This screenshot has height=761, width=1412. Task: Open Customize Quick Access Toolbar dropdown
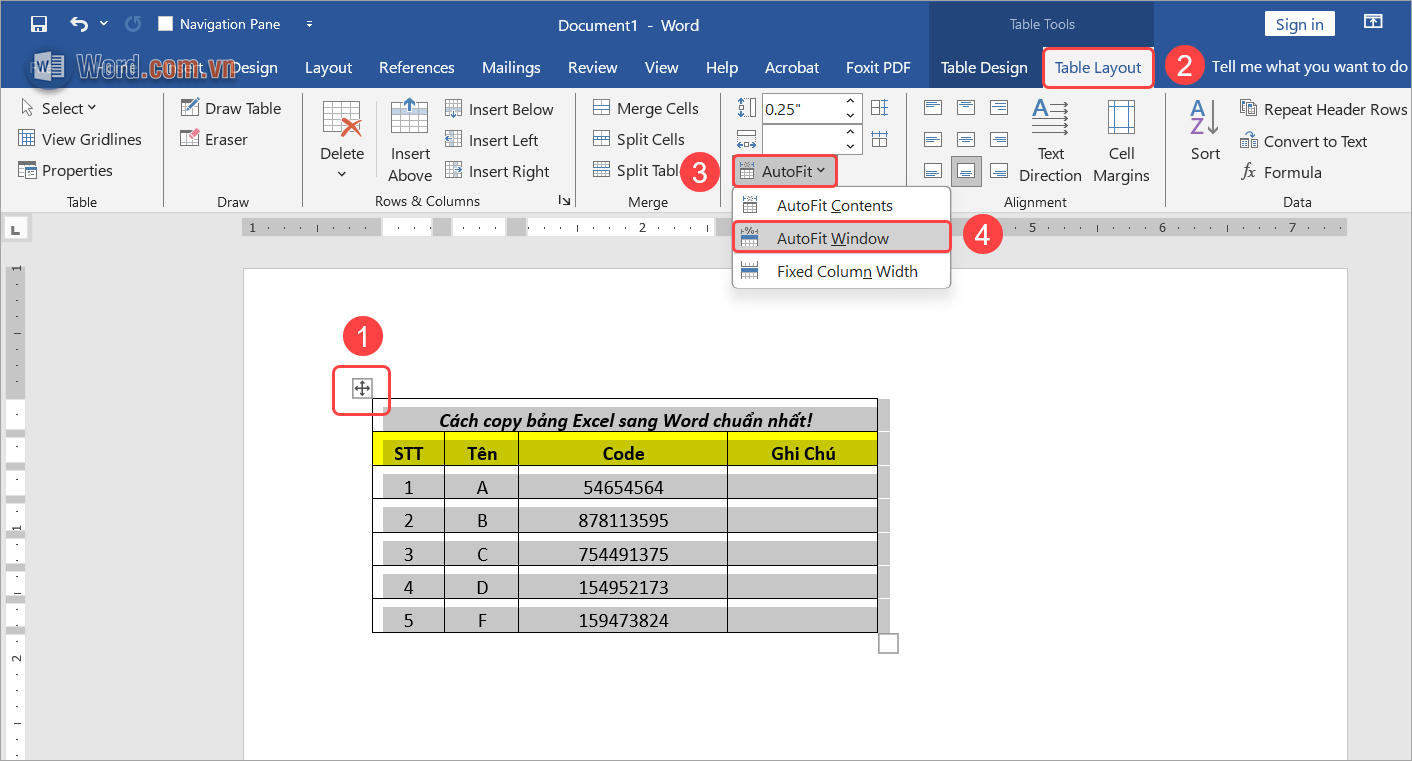309,24
